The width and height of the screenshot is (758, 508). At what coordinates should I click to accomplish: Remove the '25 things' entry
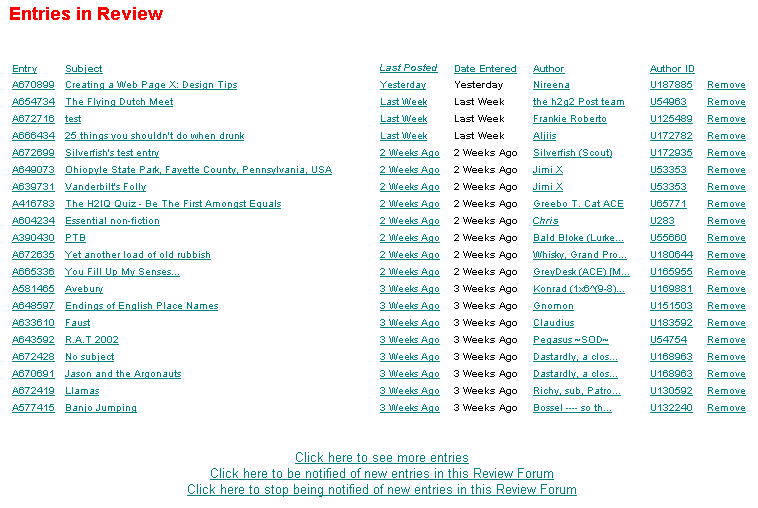(x=726, y=136)
